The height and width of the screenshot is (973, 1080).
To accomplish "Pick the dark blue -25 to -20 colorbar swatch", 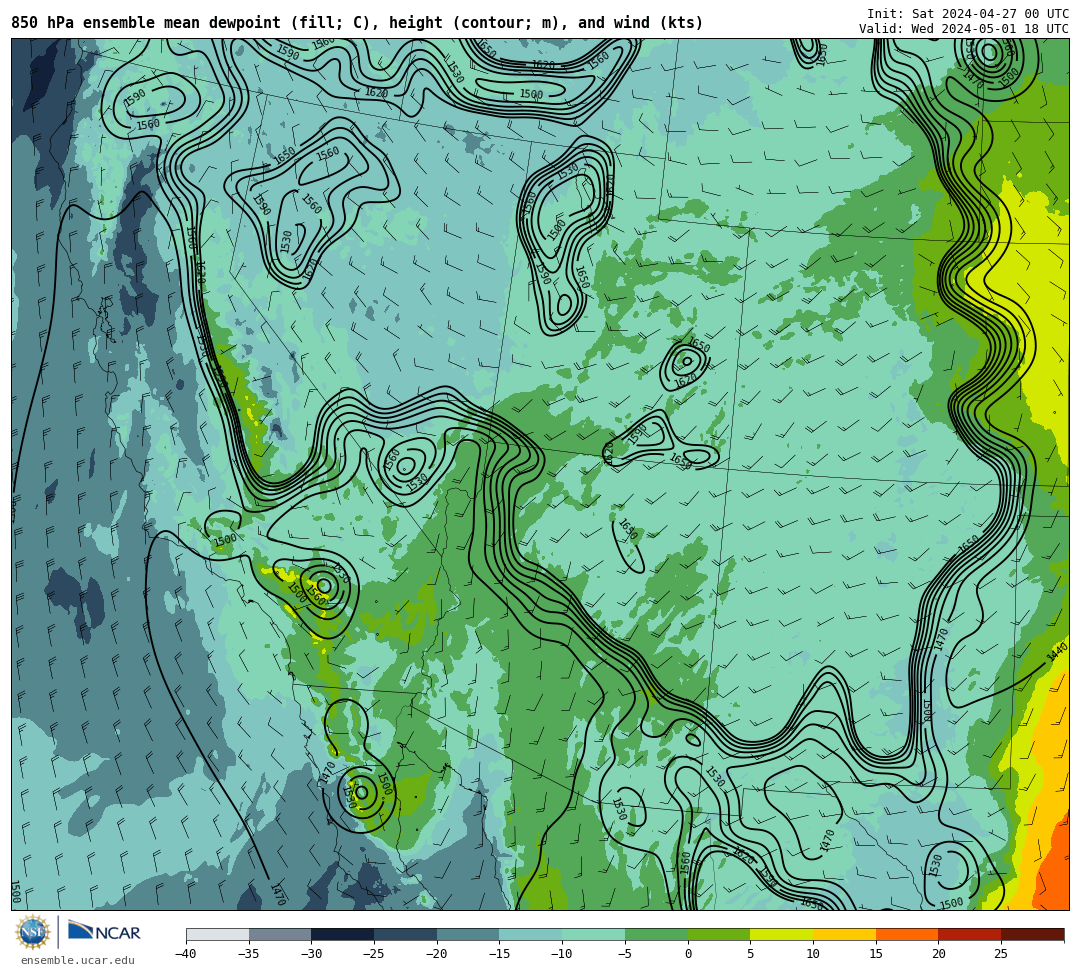I will tap(406, 934).
